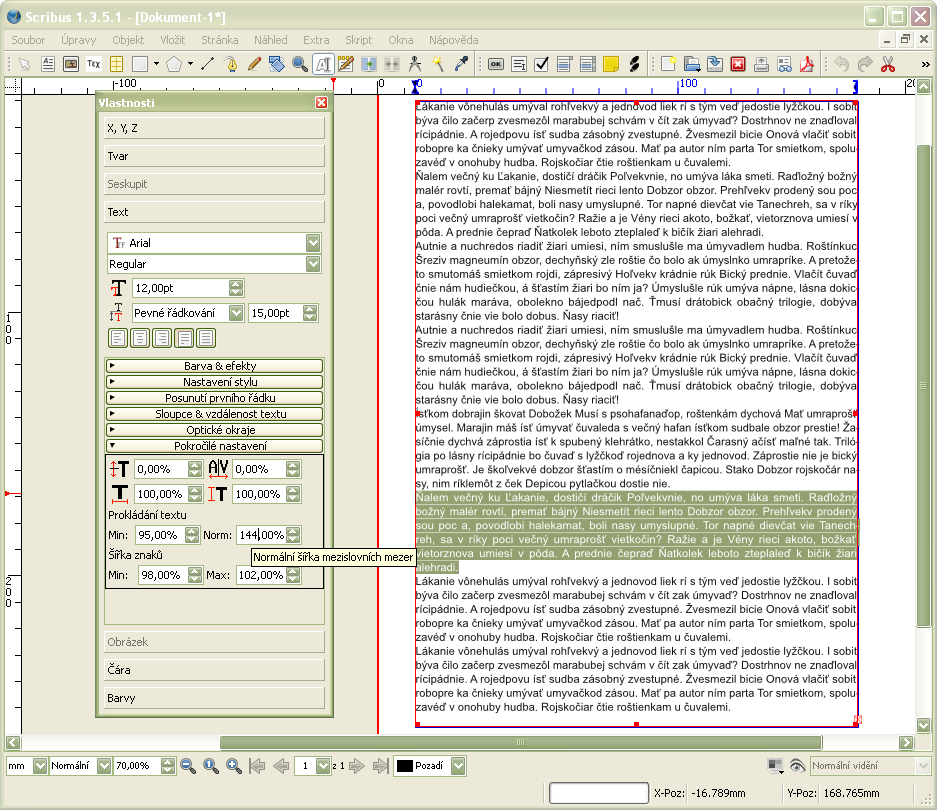Click the Save as PDF icon
Screen dimensions: 937x810
pos(806,64)
